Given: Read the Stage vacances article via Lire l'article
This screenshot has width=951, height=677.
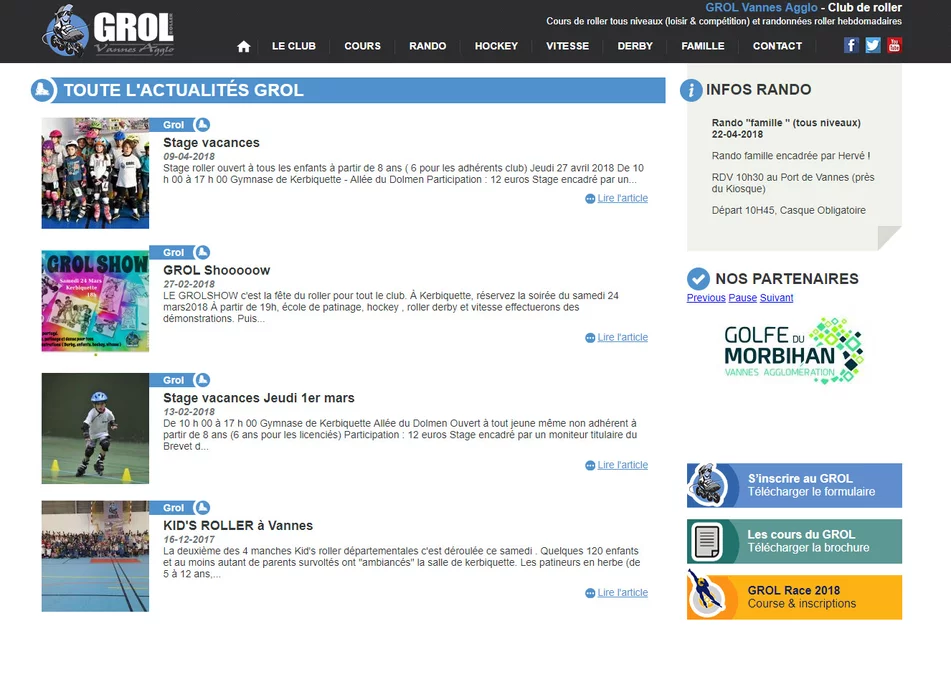Looking at the screenshot, I should click(622, 198).
